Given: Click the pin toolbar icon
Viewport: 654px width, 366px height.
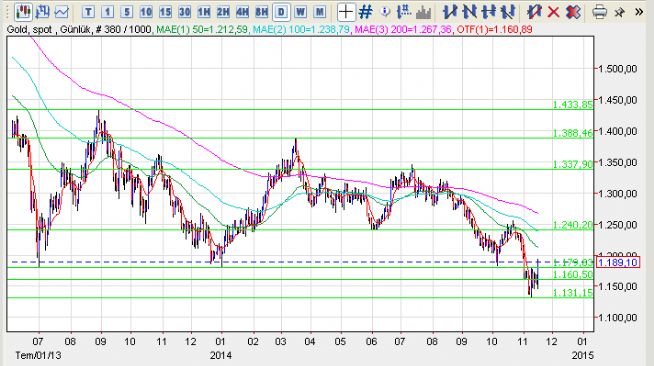Looking at the screenshot, I should click(619, 12).
